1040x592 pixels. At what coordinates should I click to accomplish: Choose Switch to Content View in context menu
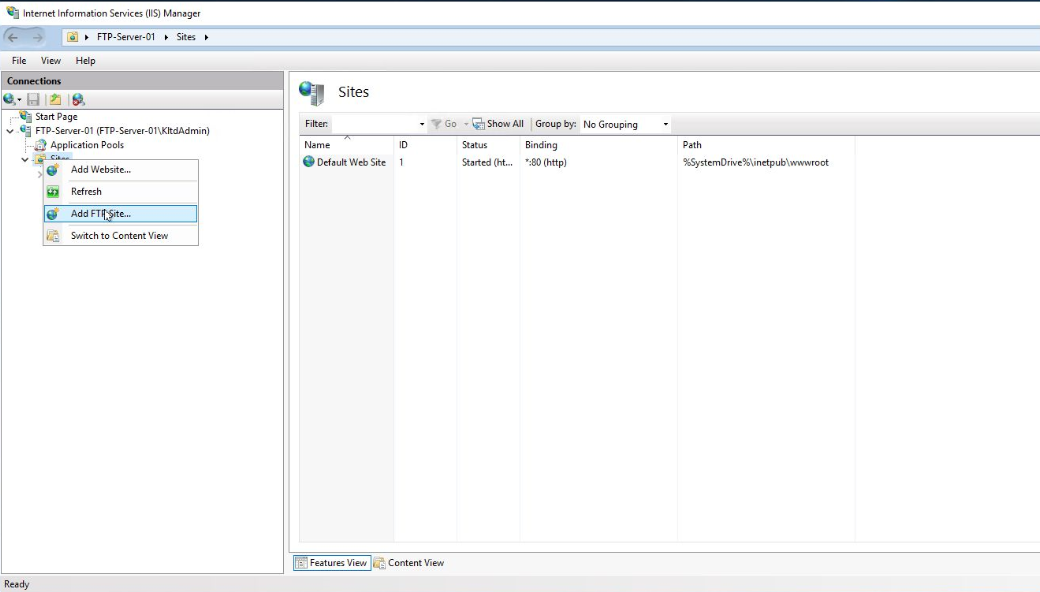(121, 235)
